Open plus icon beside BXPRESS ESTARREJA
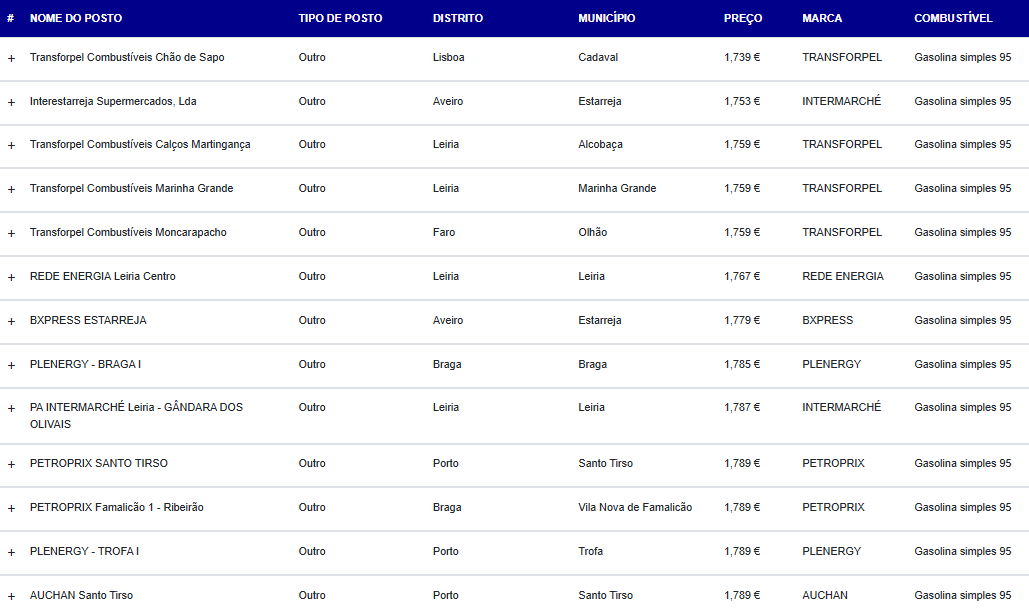Image resolution: width=1029 pixels, height=615 pixels. [11, 322]
